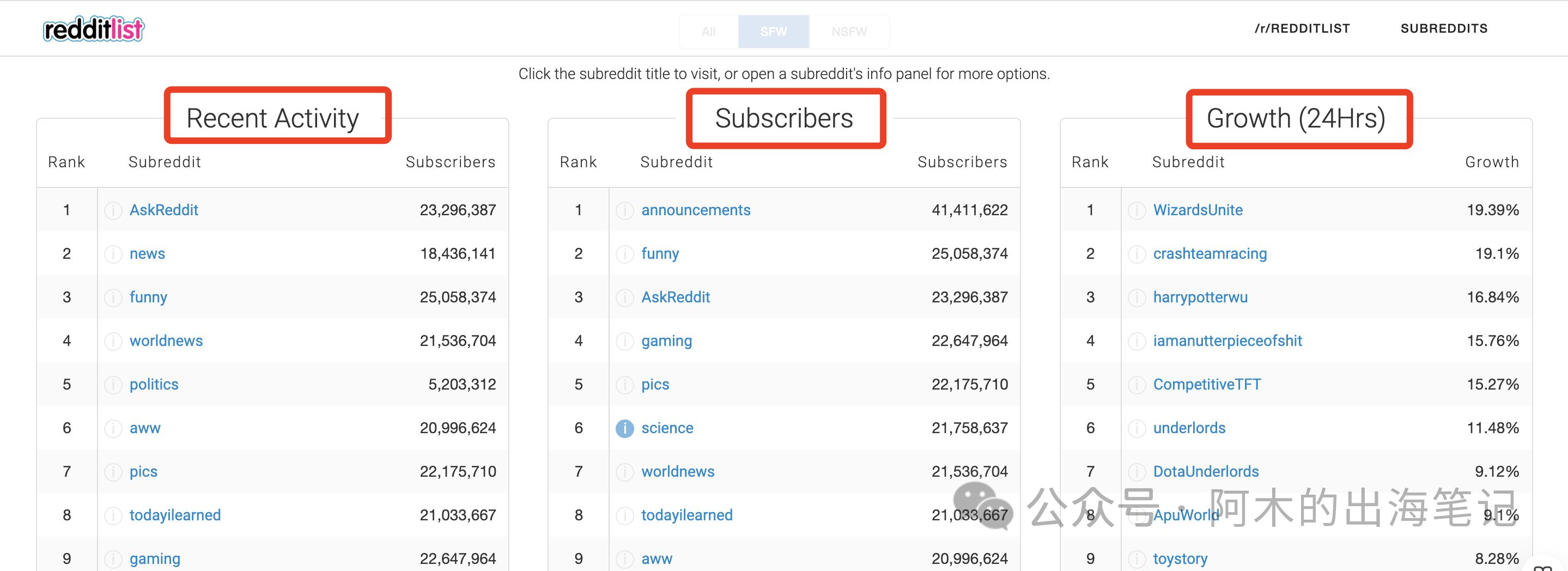Click the info icon beside science subreddit
The width and height of the screenshot is (1568, 571).
pyautogui.click(x=624, y=429)
